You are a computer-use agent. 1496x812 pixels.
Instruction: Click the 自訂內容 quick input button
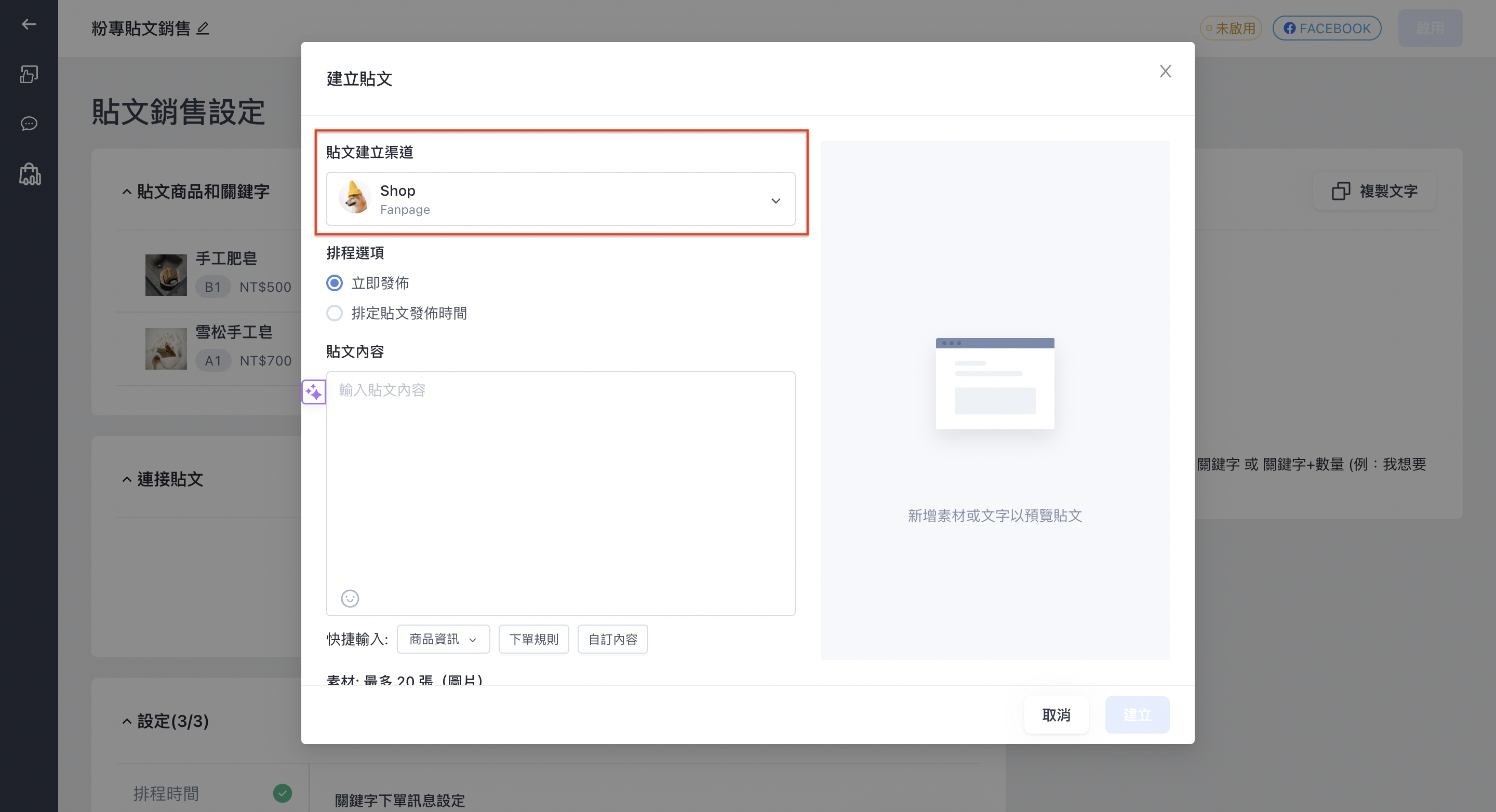613,639
